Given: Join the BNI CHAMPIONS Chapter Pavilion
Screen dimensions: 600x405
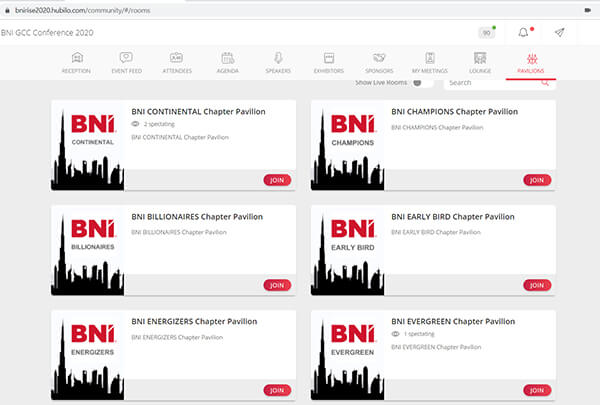Looking at the screenshot, I should pos(537,180).
